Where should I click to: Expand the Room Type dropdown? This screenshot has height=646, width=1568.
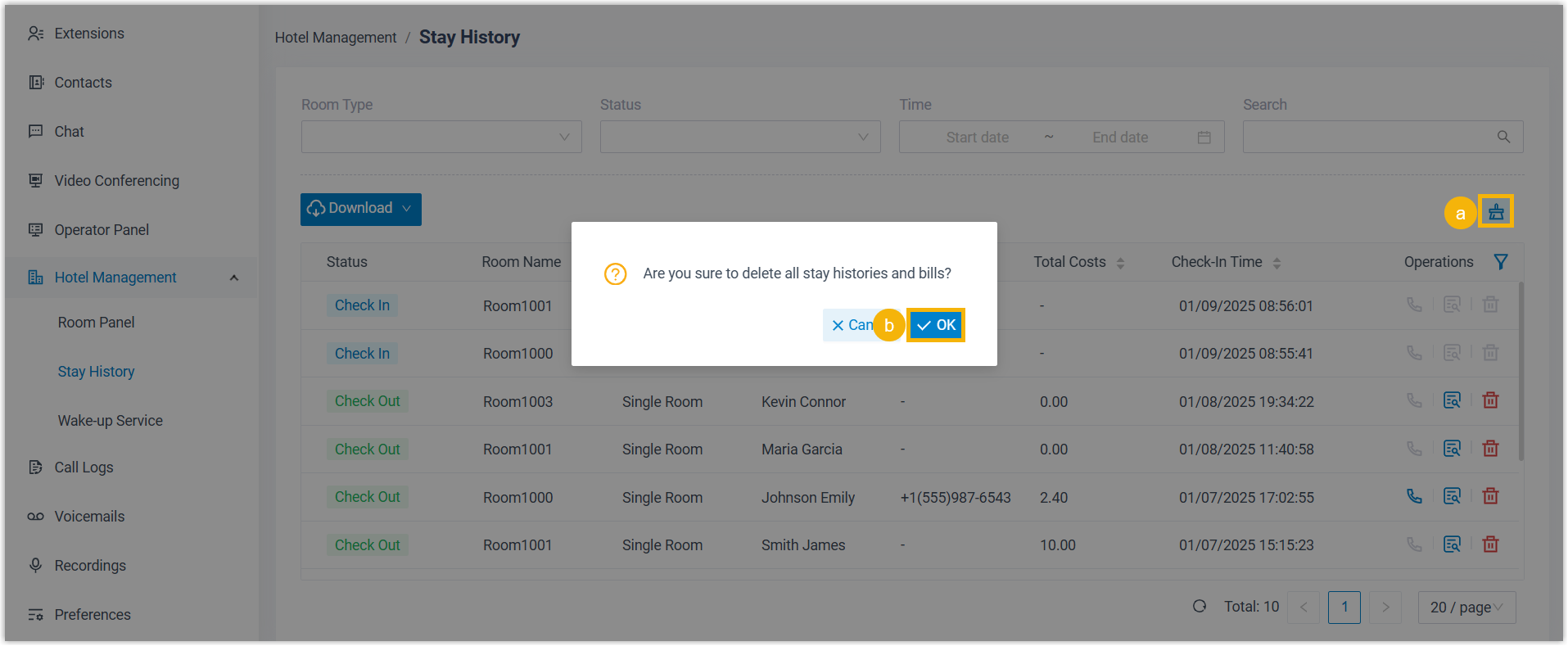441,137
